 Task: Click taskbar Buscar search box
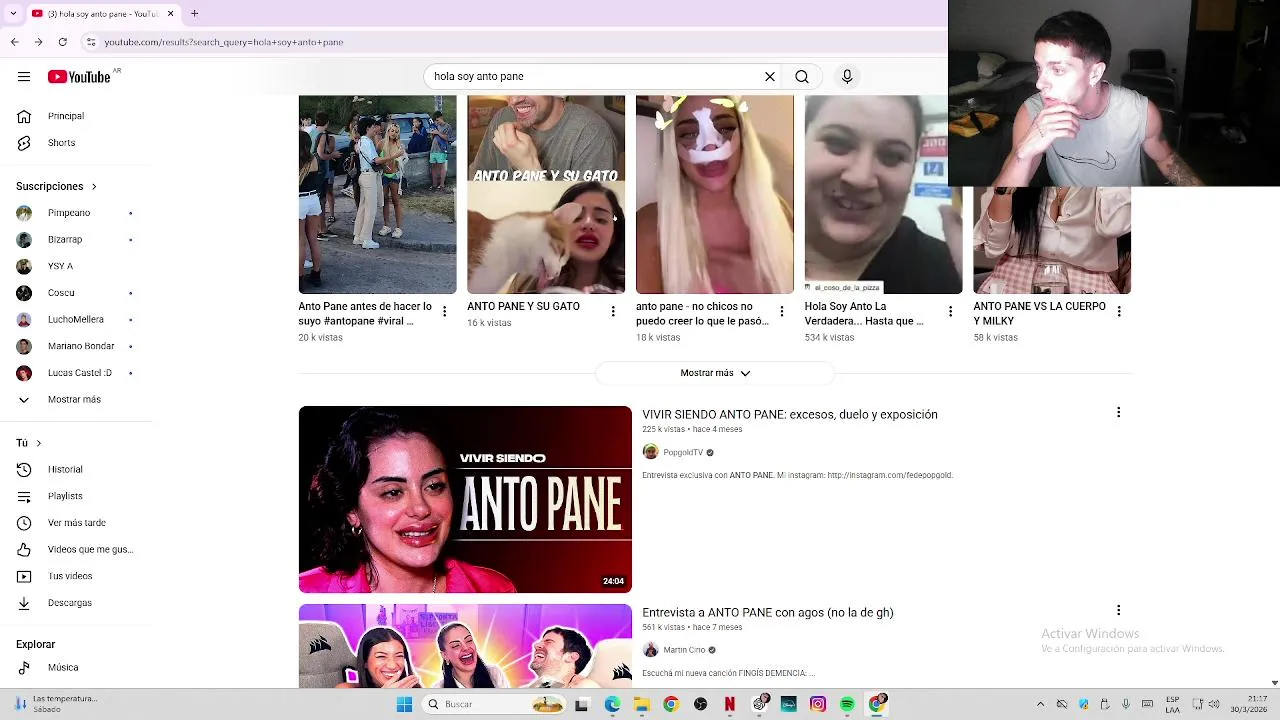click(494, 704)
